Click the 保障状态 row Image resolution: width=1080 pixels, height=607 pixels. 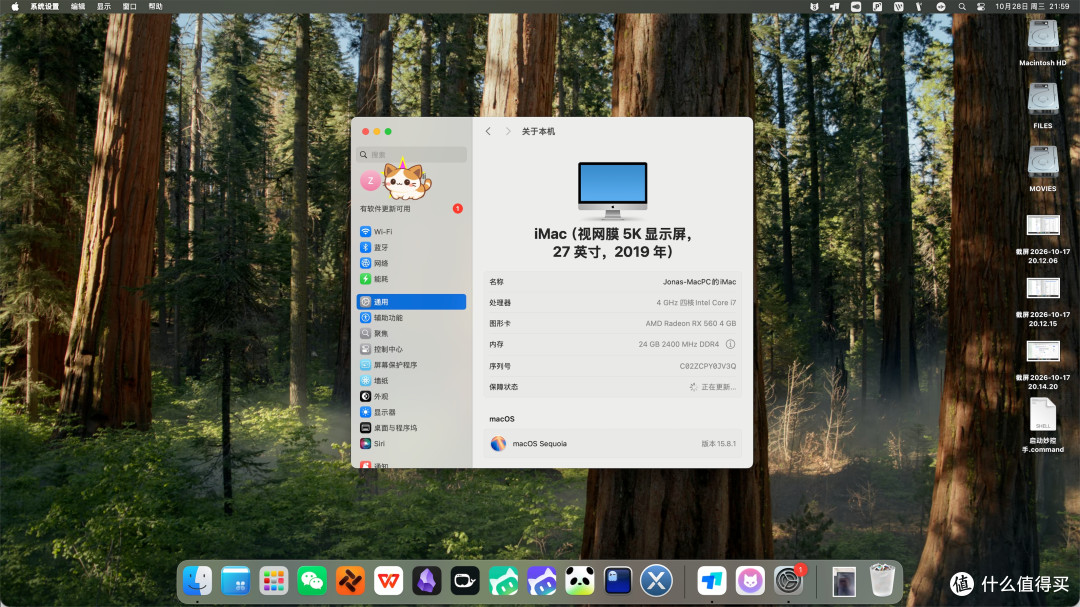pyautogui.click(x=612, y=387)
